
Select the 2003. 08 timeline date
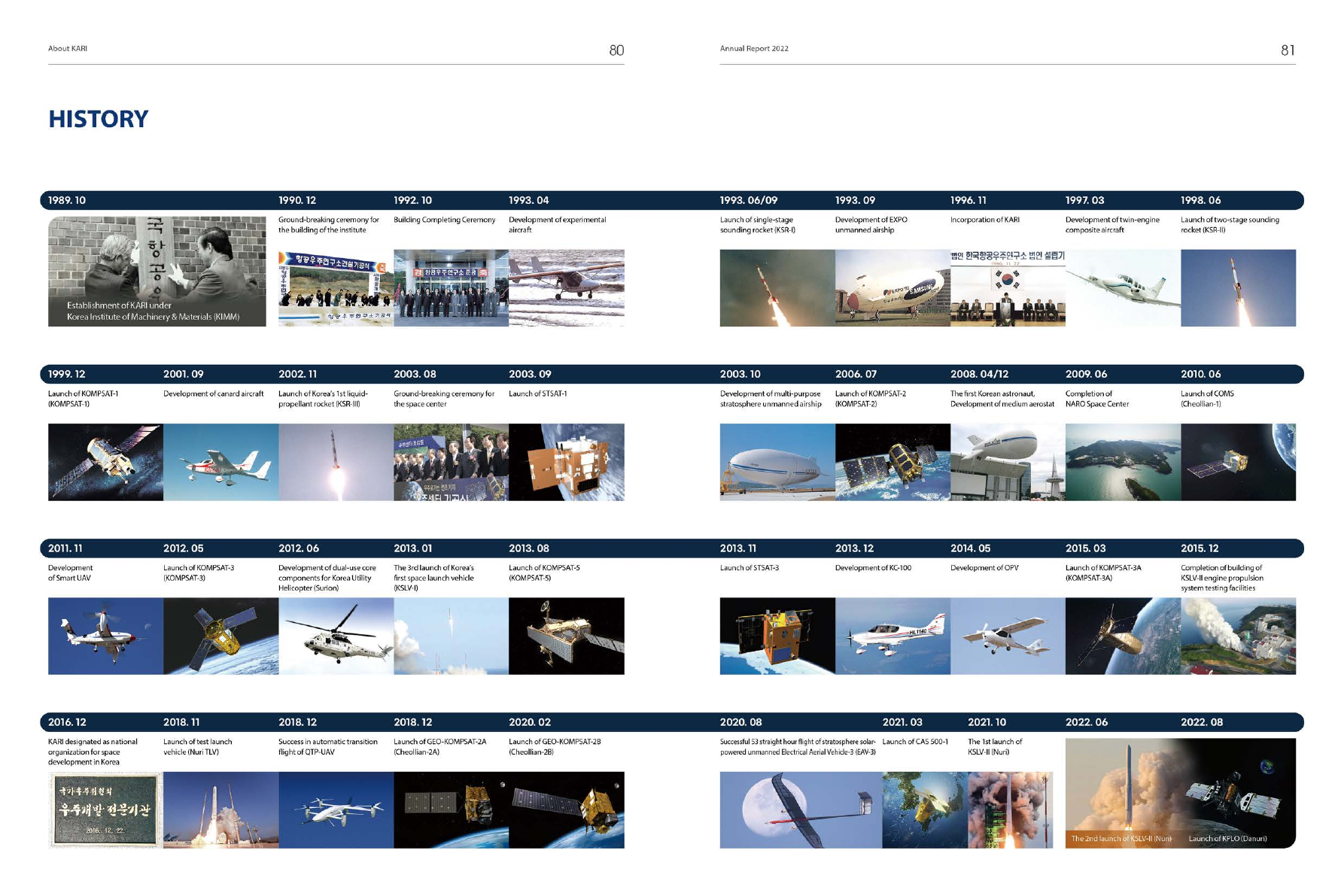coord(415,374)
